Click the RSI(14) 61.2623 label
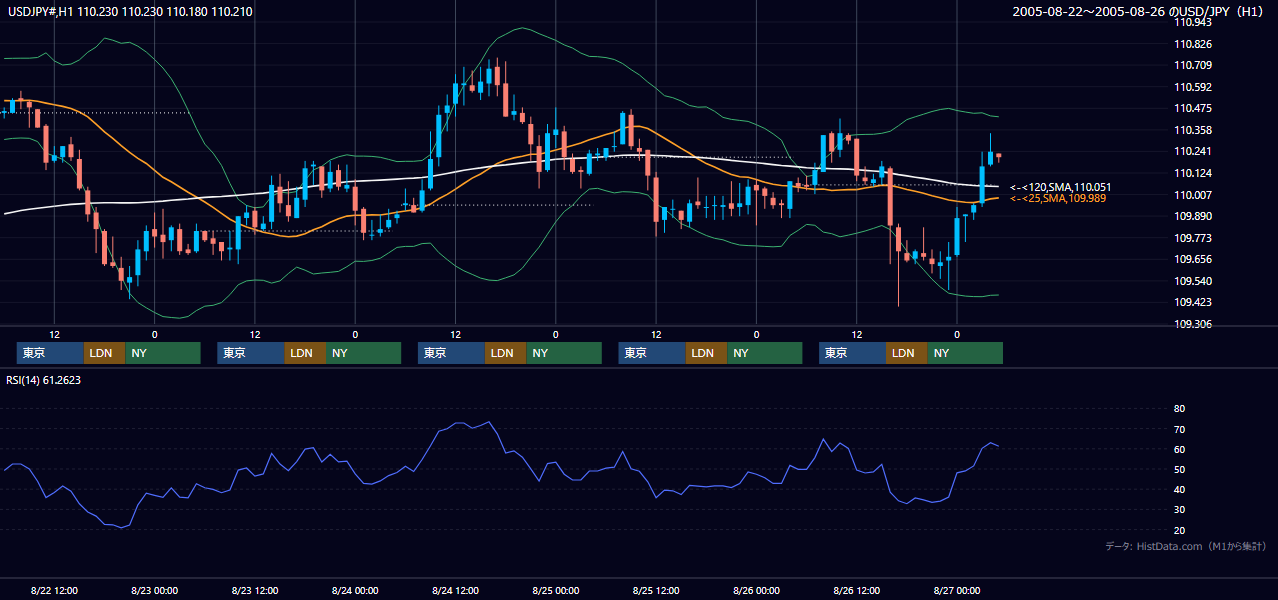Screen dimensions: 1278x600 tap(44, 380)
